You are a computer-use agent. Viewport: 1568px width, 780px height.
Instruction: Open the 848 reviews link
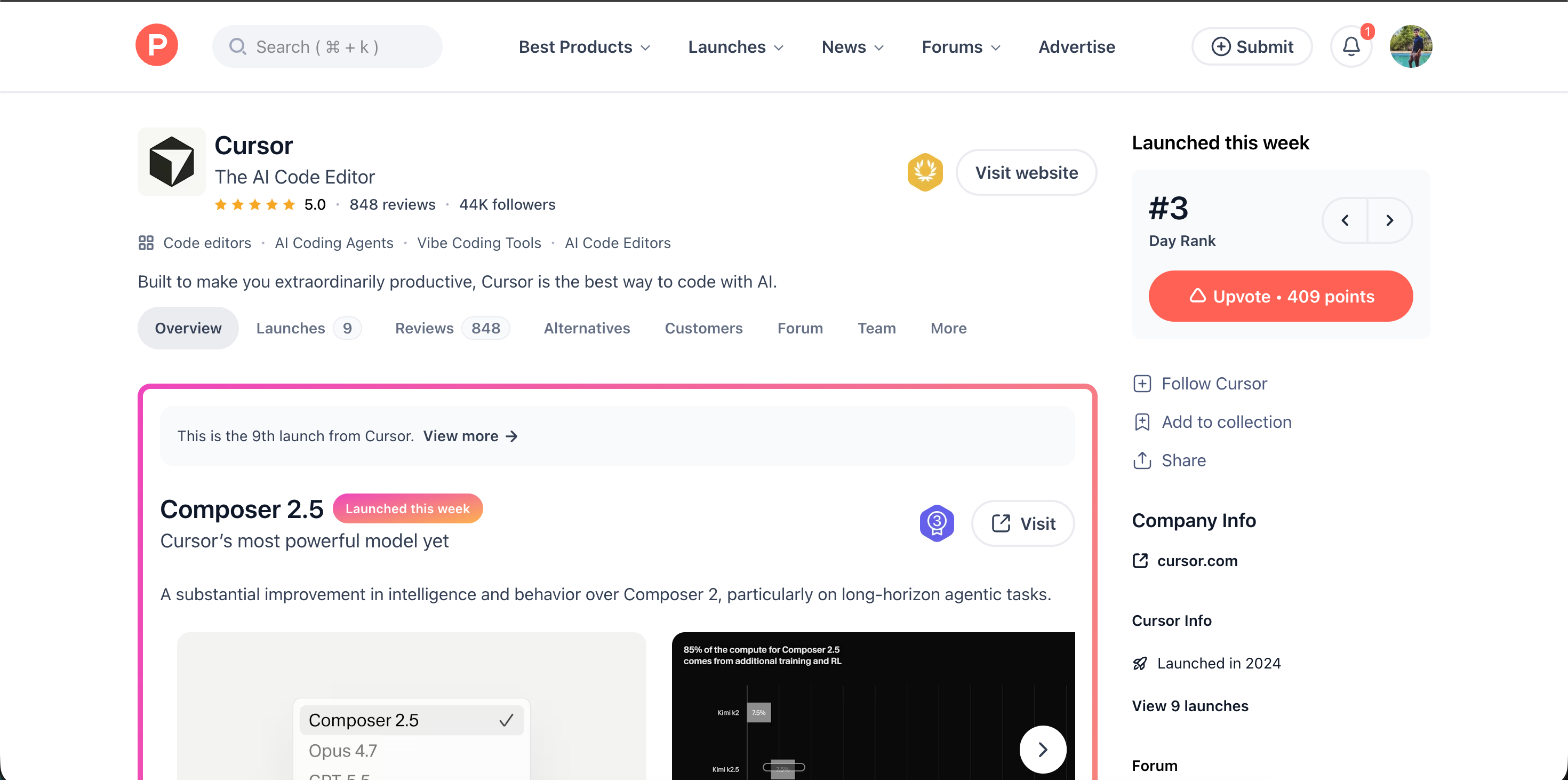point(393,204)
